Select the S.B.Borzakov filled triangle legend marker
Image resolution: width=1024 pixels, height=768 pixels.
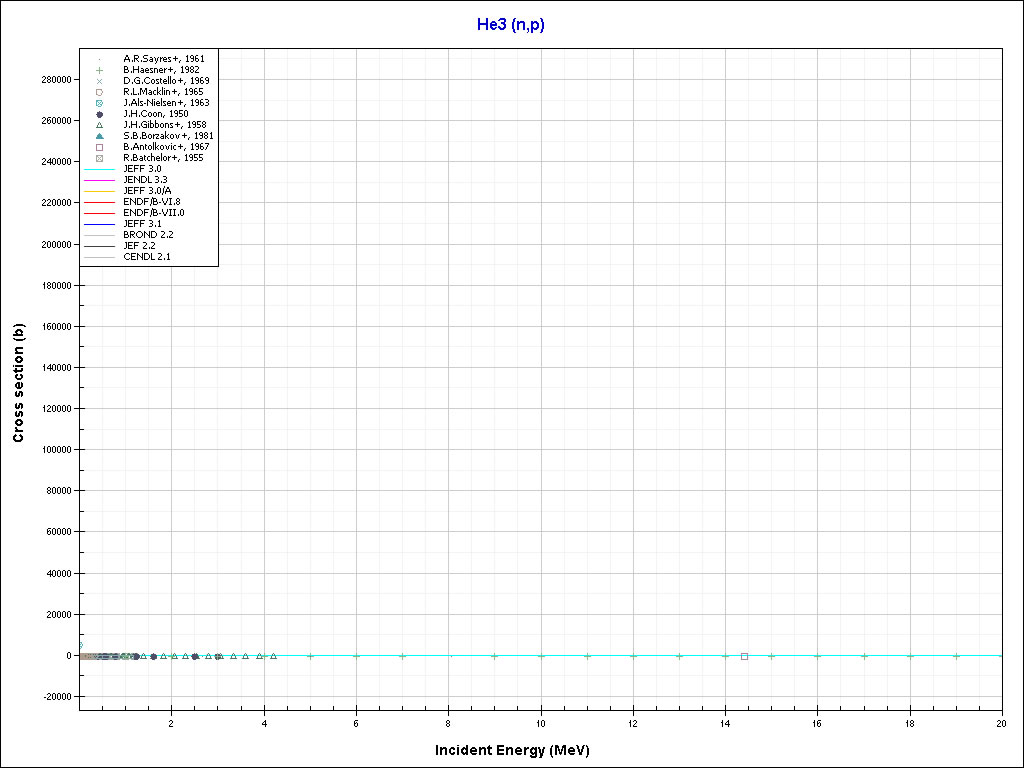(99, 136)
